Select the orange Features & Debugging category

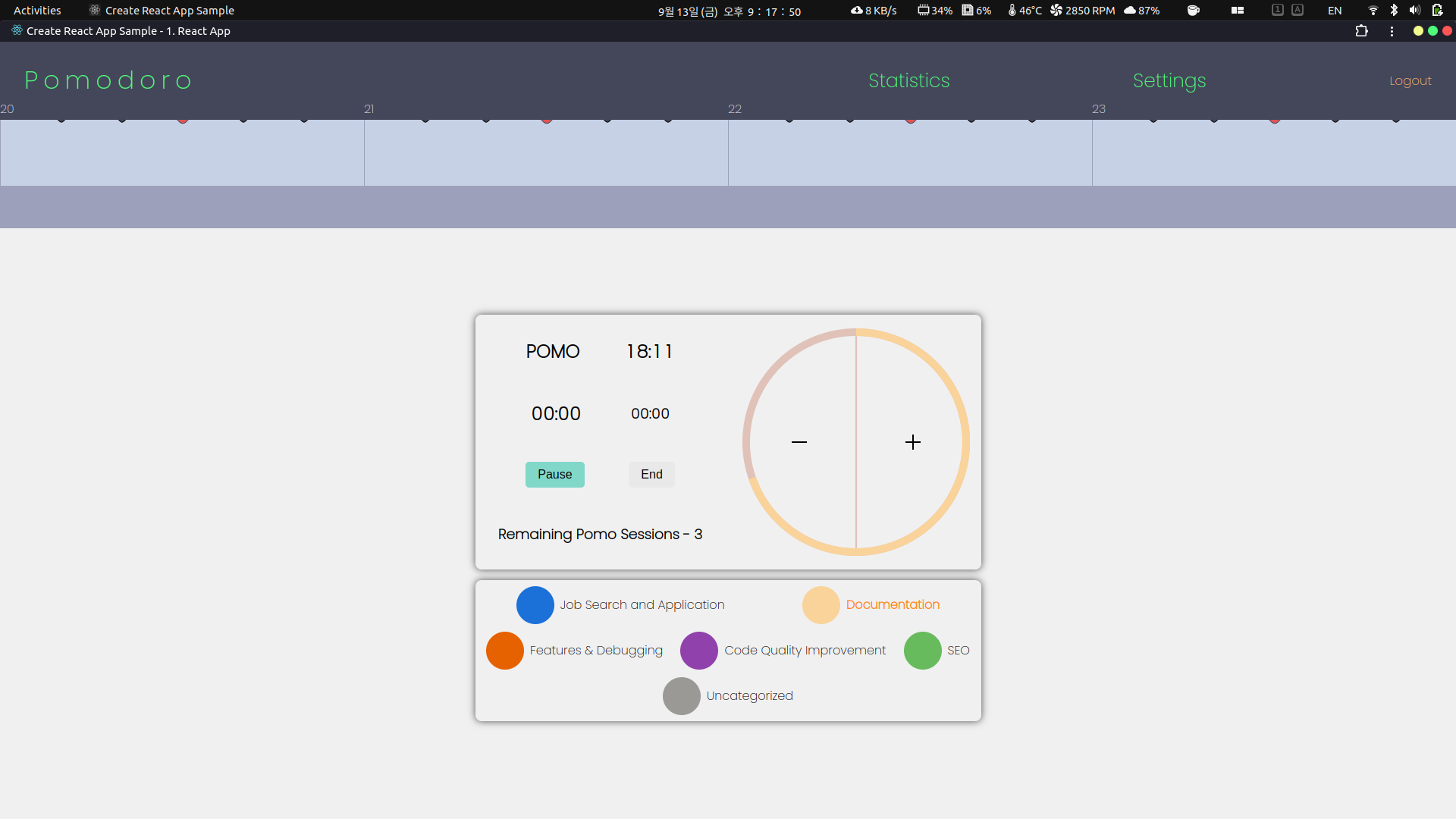click(505, 651)
